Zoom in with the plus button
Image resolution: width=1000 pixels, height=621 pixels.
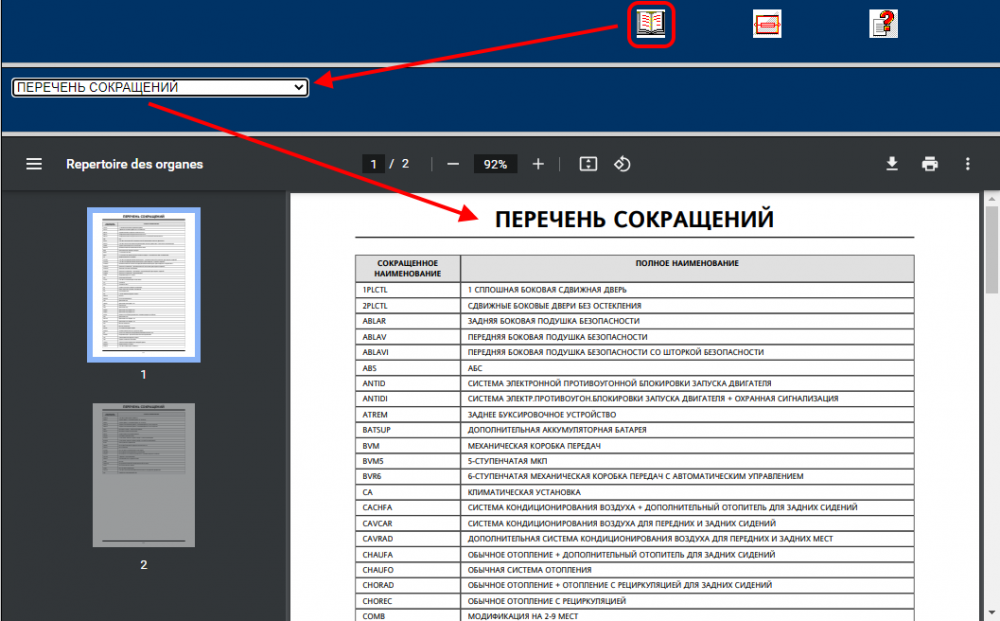(x=538, y=164)
